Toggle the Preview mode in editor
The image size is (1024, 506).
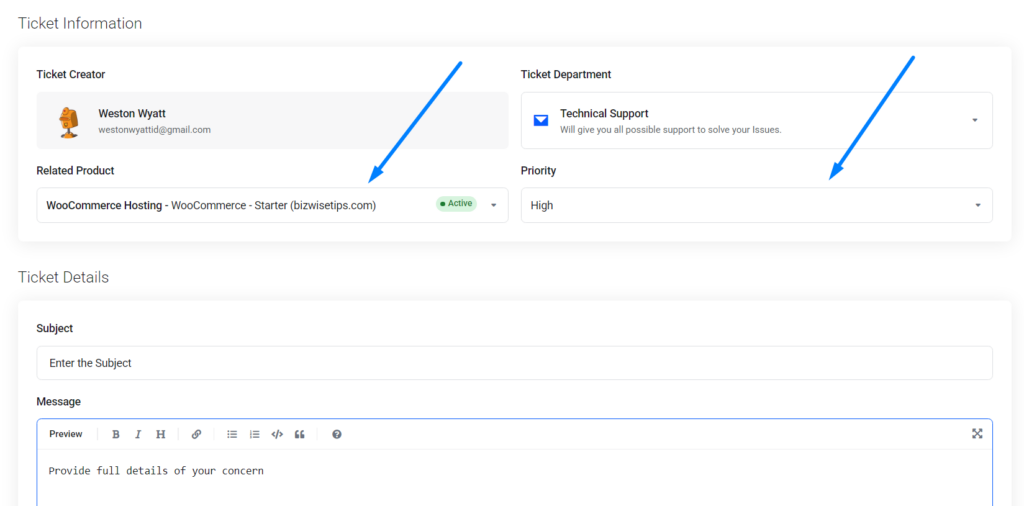coord(66,434)
